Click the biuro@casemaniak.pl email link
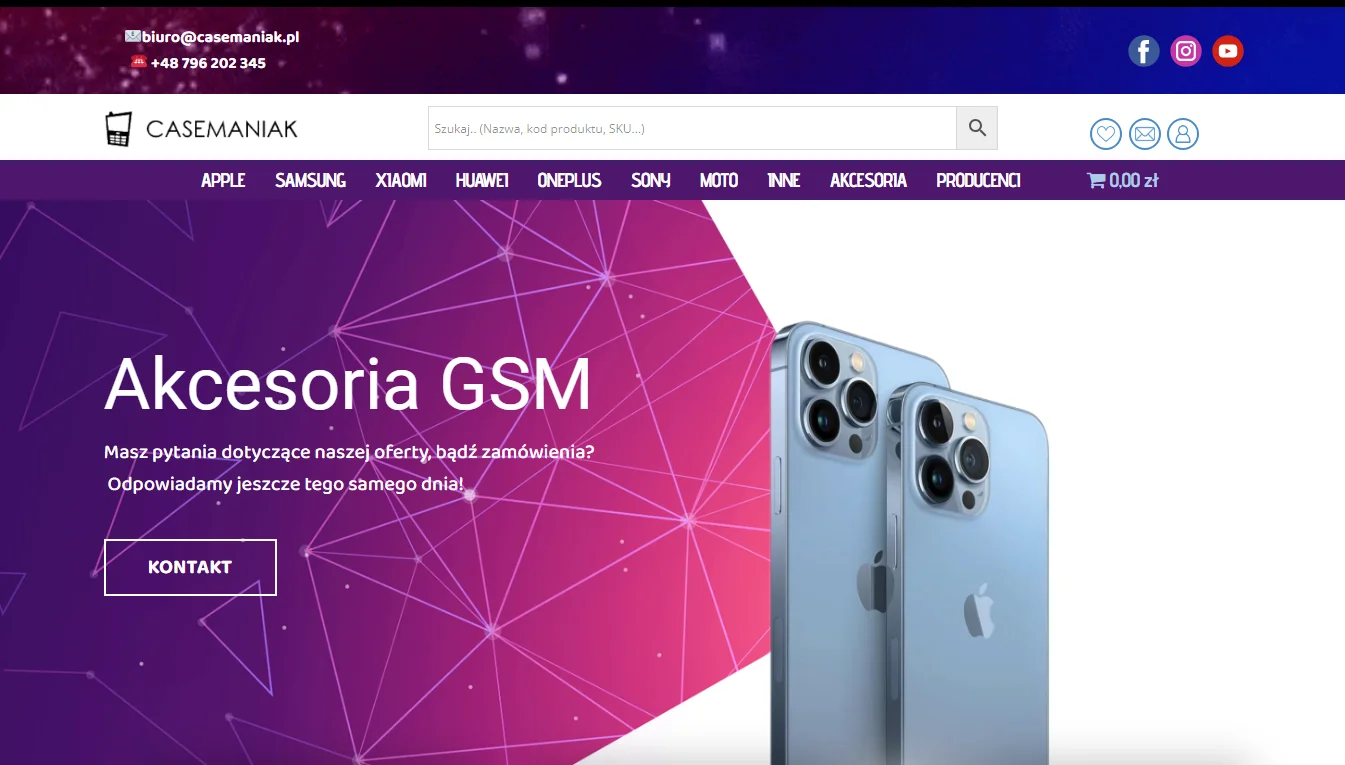Image resolution: width=1345 pixels, height=765 pixels. [220, 37]
